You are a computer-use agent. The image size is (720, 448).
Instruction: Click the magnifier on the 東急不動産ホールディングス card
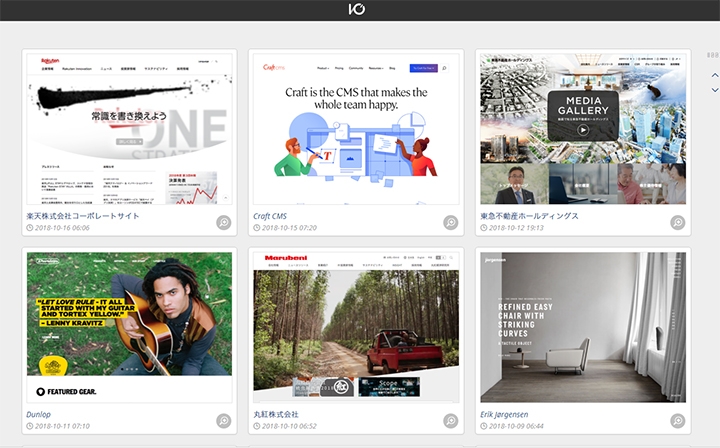(678, 222)
